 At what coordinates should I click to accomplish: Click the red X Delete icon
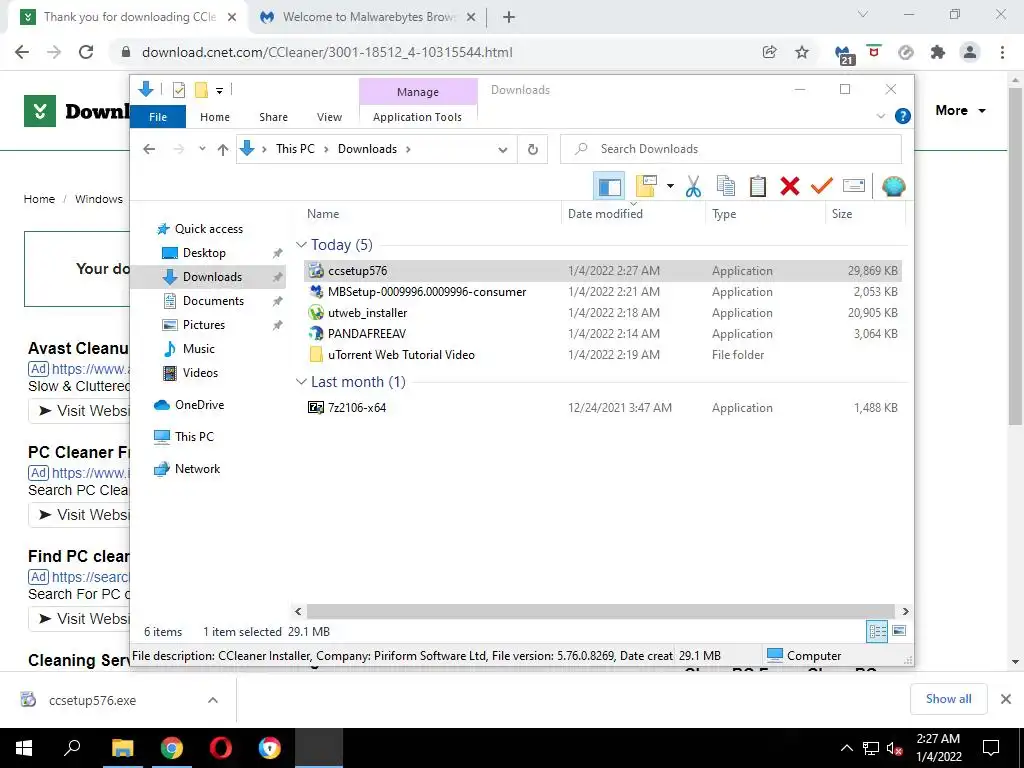tap(790, 187)
